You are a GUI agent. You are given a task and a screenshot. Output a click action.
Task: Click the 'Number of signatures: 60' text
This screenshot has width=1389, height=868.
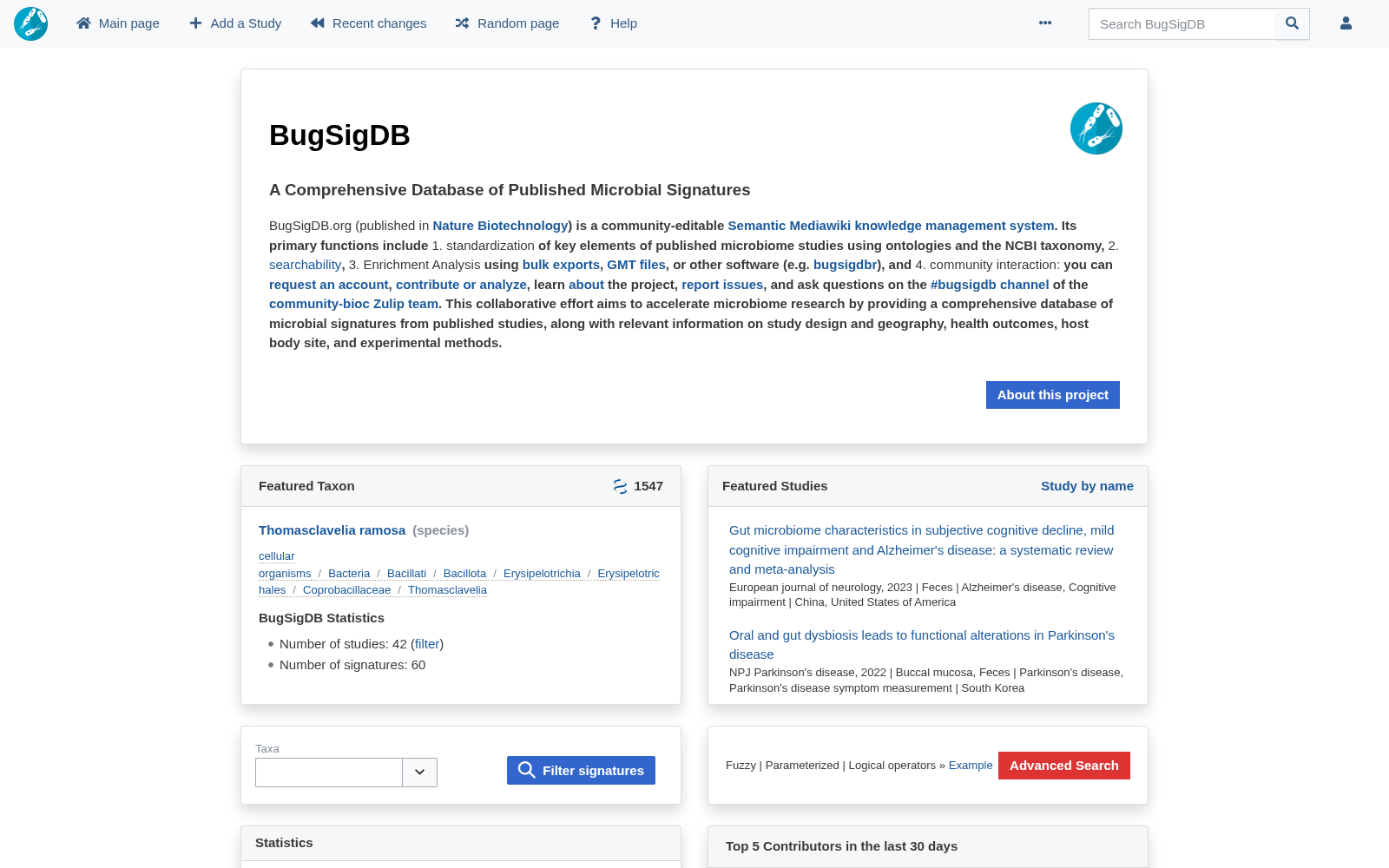pos(352,665)
